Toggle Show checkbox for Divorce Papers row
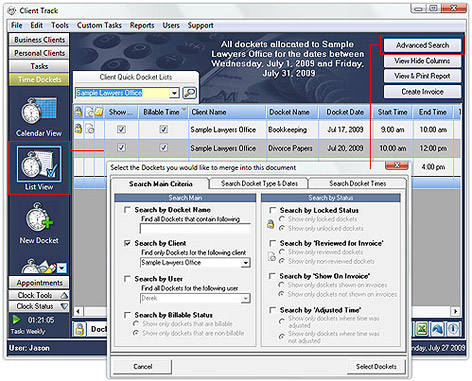This screenshot has height=381, width=472. pos(121,147)
